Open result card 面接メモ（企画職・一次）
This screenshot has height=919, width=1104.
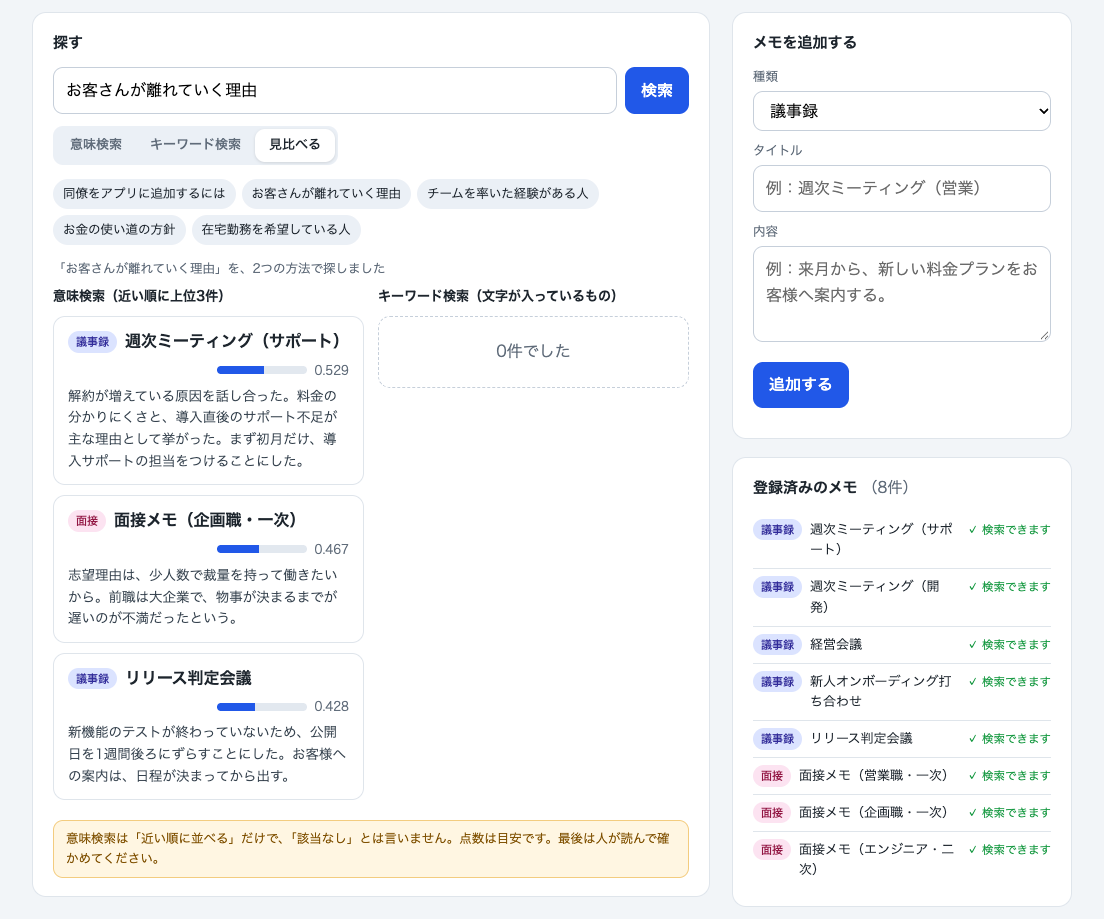click(208, 569)
